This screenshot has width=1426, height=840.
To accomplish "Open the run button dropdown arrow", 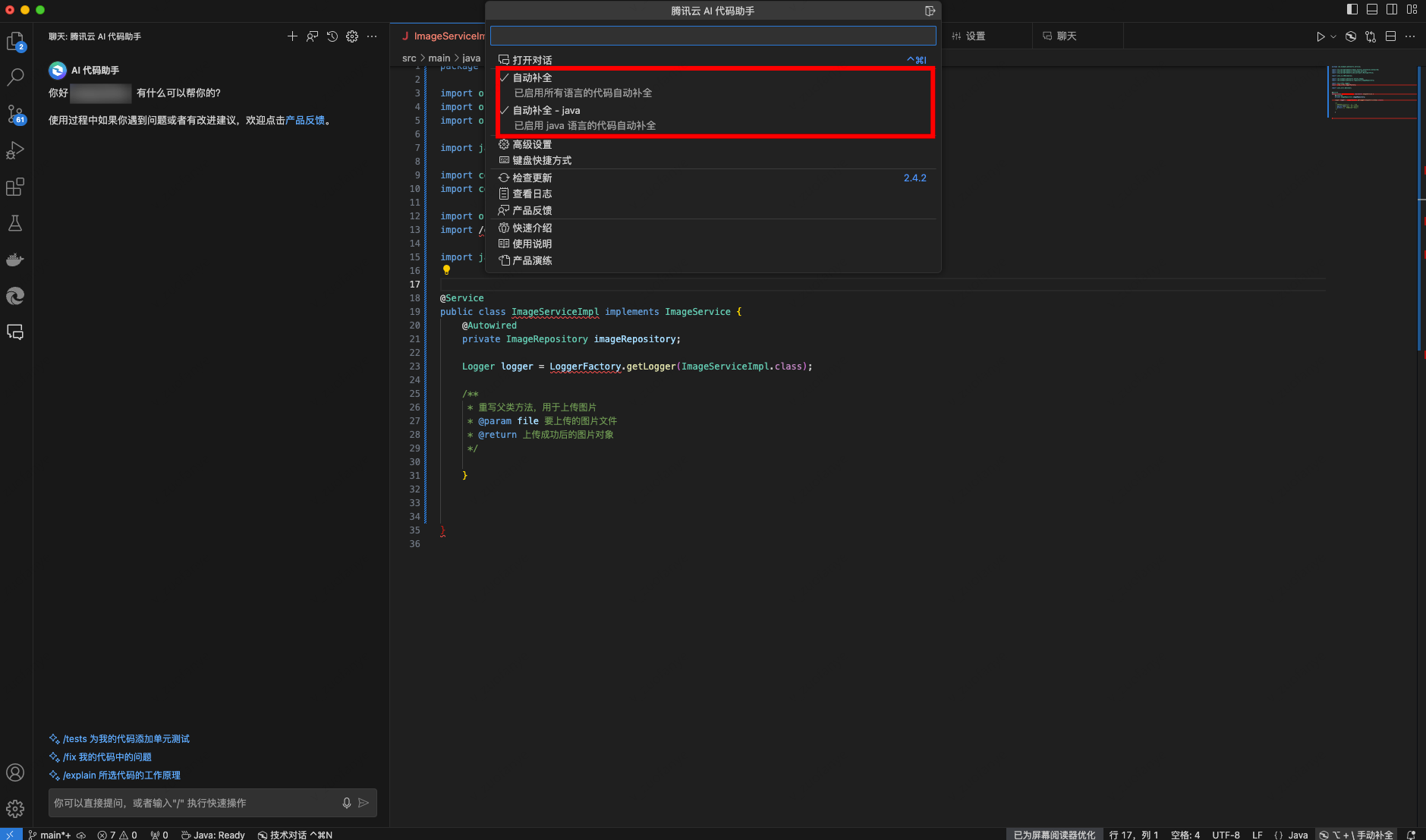I will pos(1333,36).
